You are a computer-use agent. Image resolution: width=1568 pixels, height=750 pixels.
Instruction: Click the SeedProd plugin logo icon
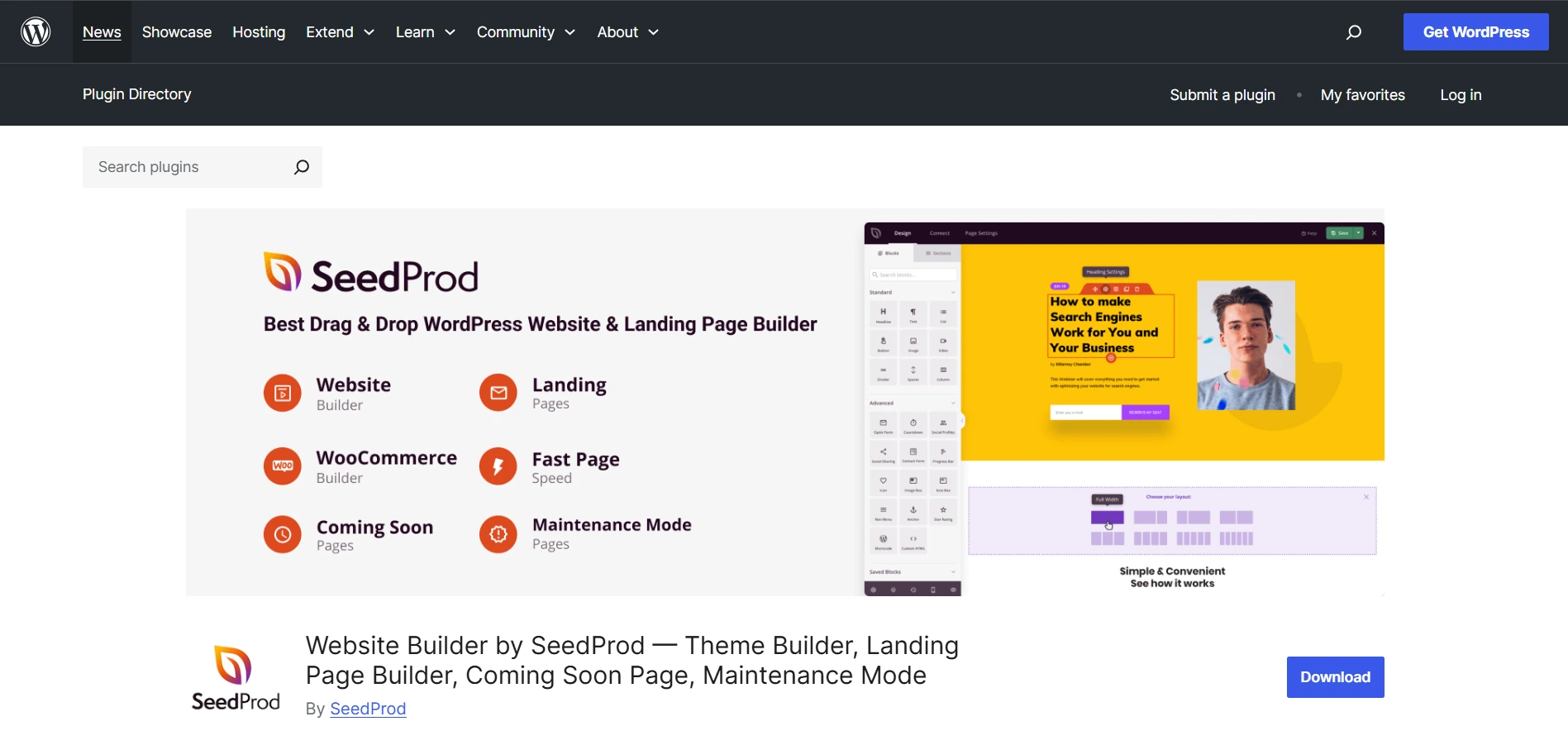pos(236,678)
